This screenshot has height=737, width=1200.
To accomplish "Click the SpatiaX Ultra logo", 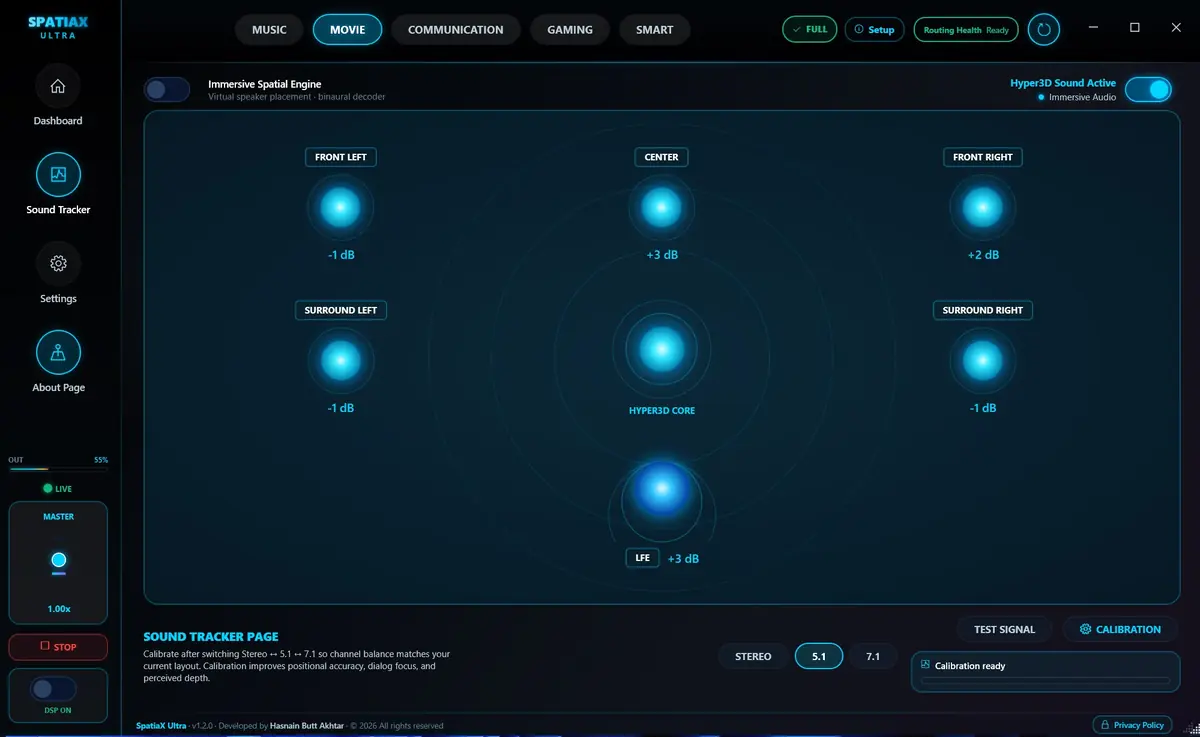I will (x=58, y=27).
